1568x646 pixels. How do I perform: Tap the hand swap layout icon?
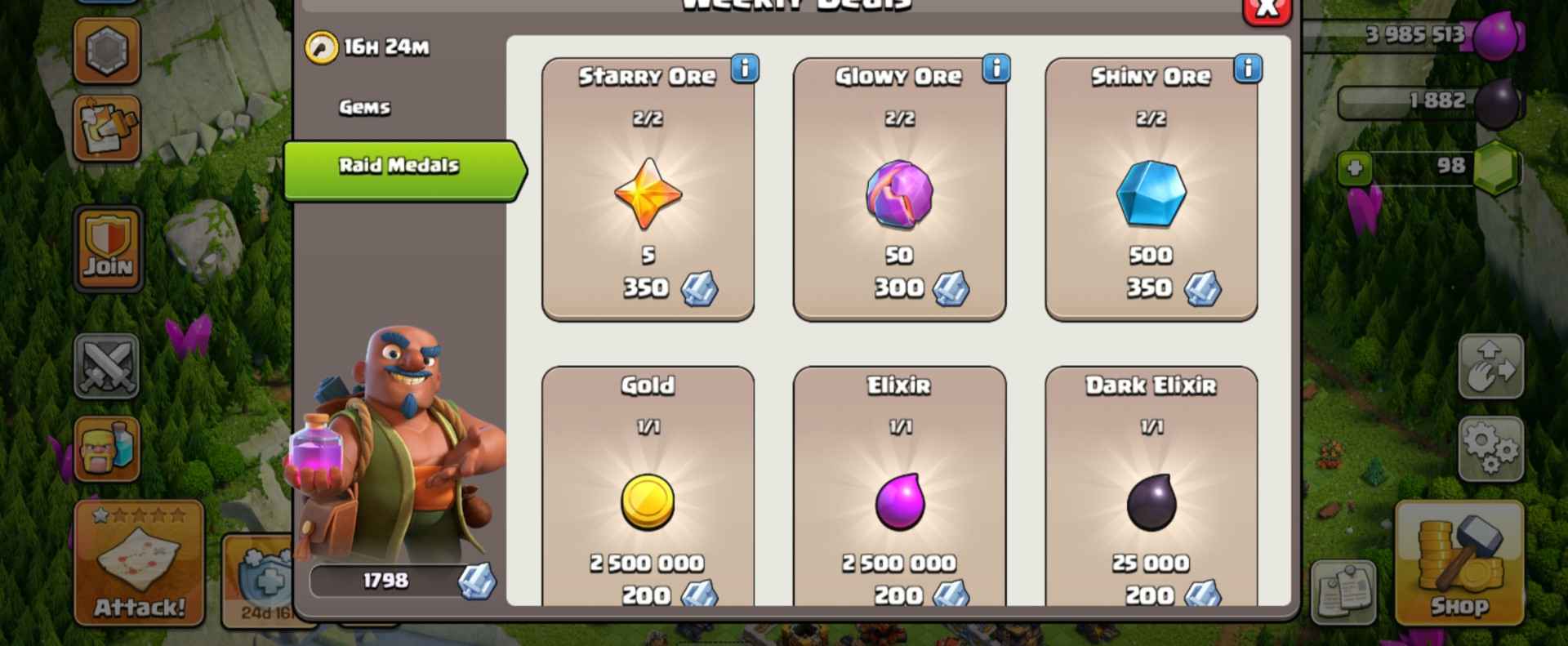(1490, 366)
